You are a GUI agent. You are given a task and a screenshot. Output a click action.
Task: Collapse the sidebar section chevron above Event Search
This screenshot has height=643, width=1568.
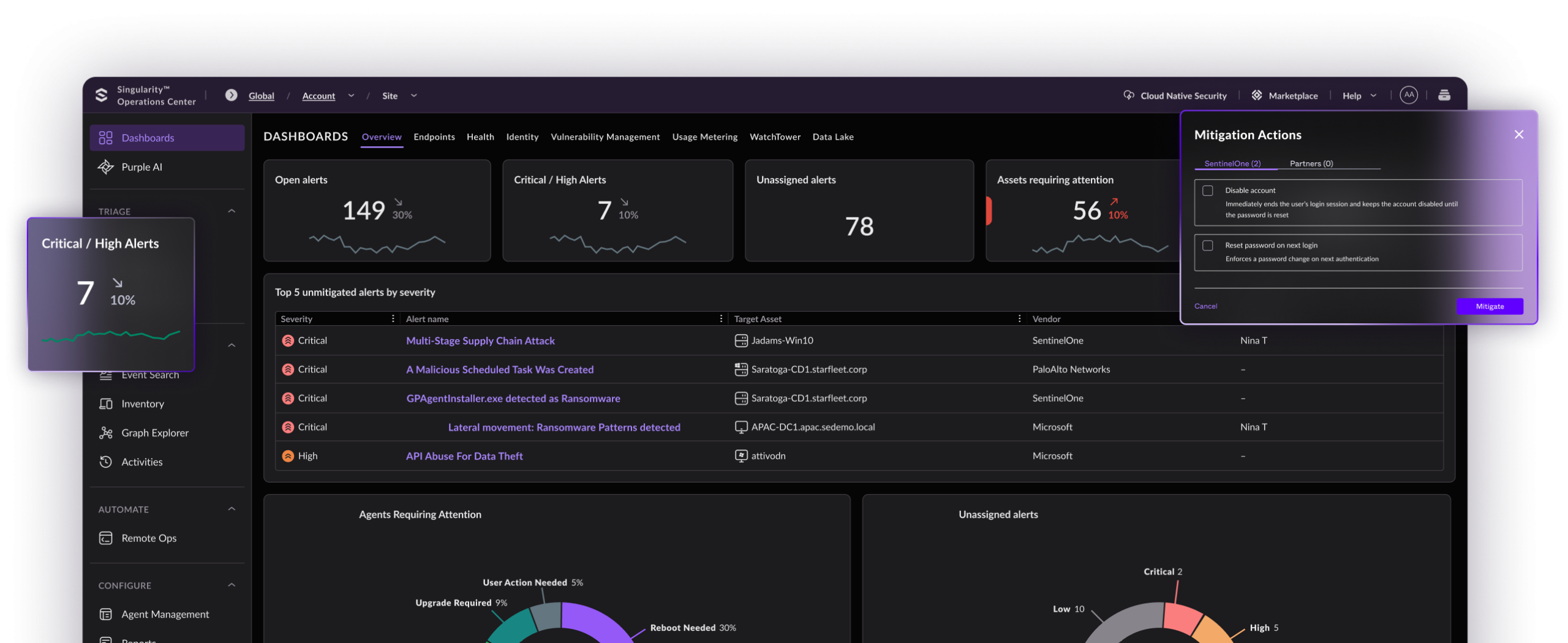pyautogui.click(x=232, y=345)
